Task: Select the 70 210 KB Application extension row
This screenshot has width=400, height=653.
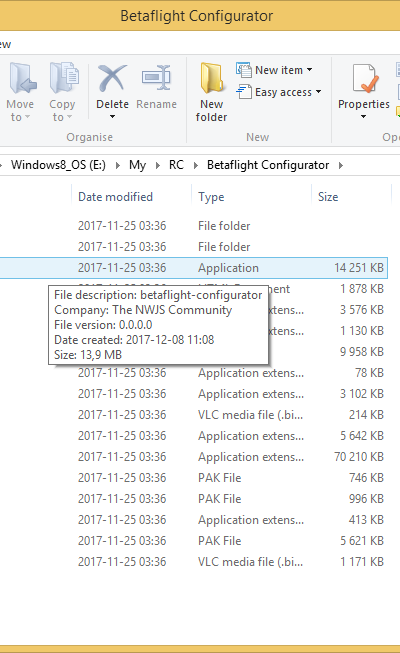Action: [x=194, y=457]
